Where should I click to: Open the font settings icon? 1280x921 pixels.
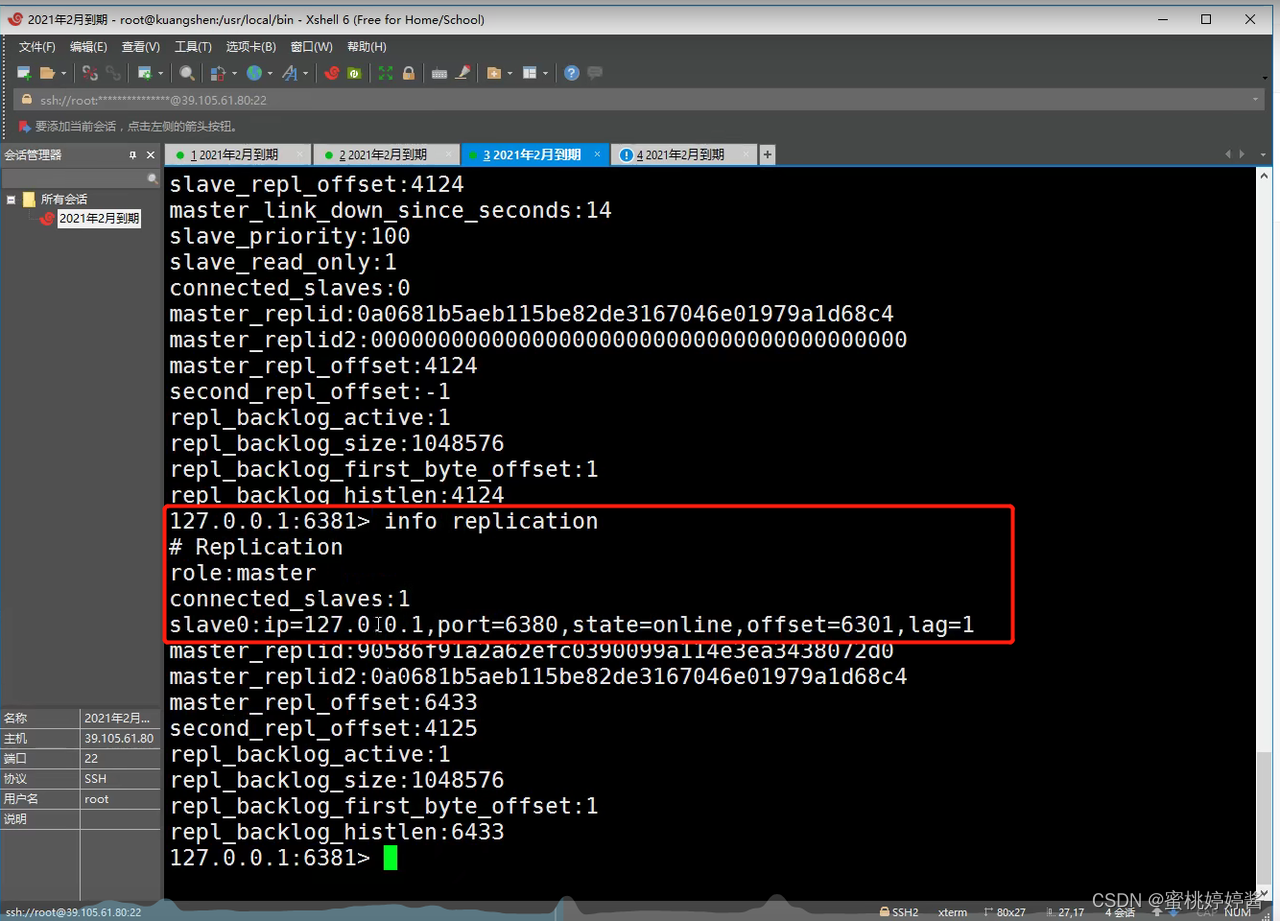290,73
